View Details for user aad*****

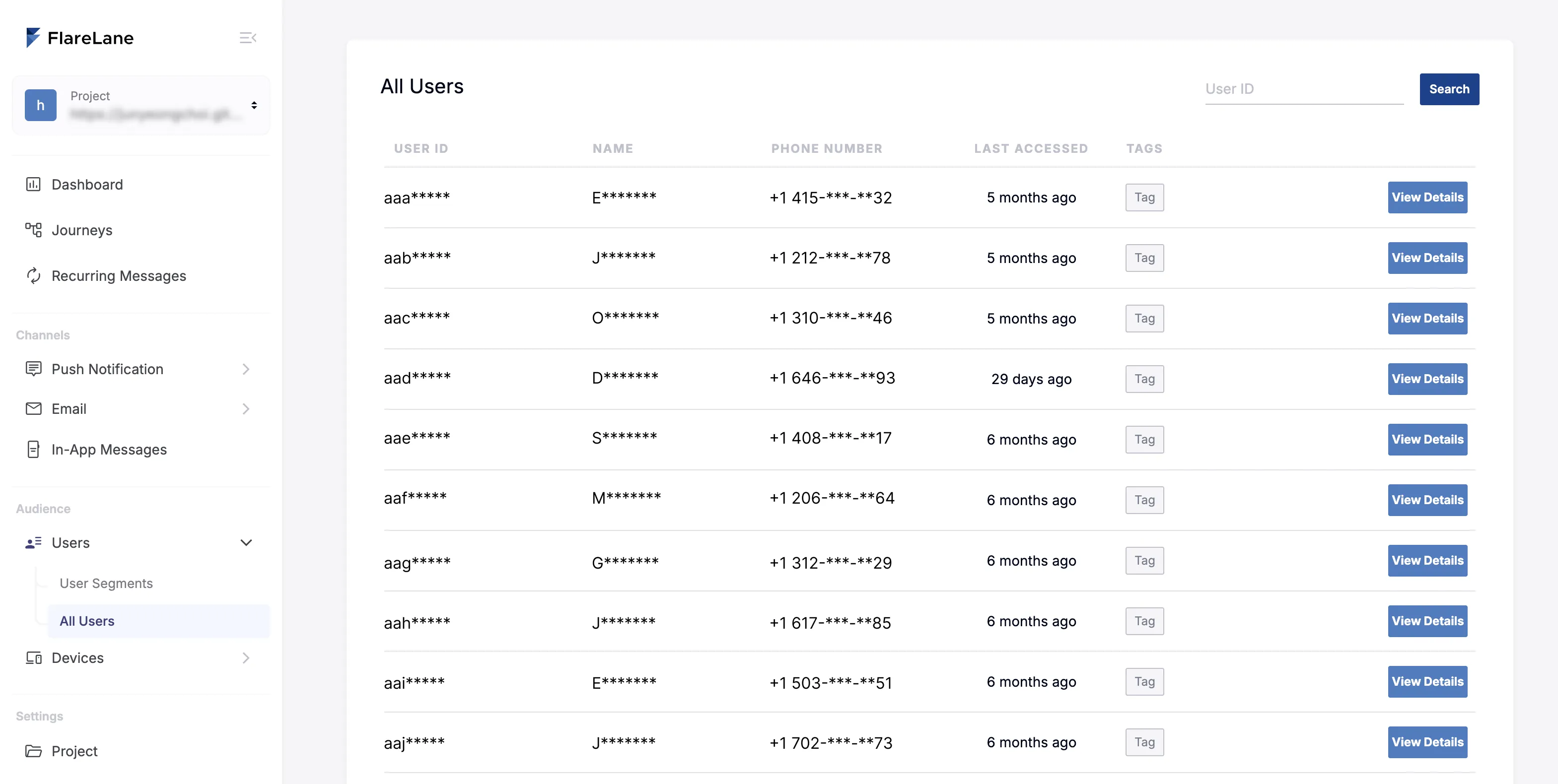(1427, 379)
